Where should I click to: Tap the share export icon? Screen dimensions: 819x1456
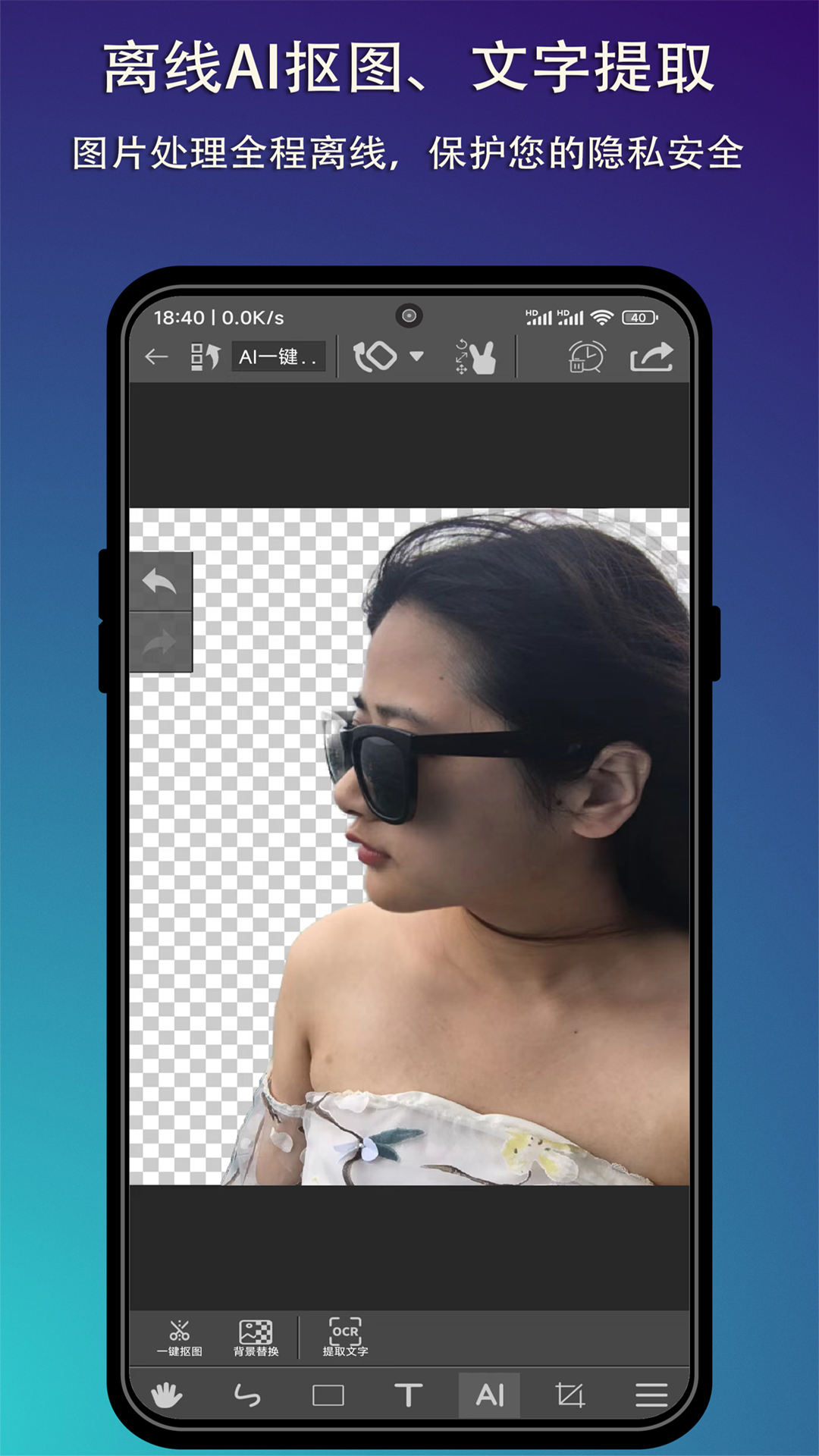[651, 356]
